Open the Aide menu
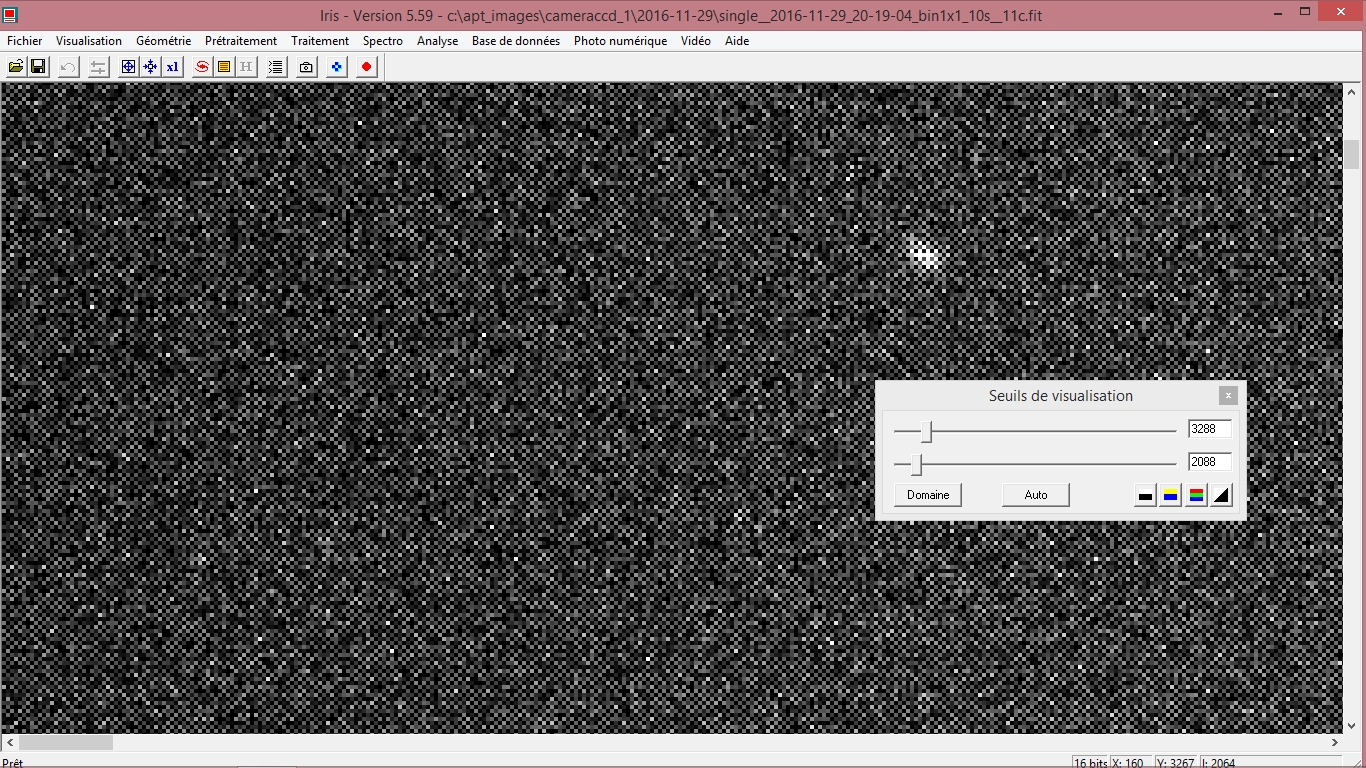Viewport: 1366px width, 768px height. [737, 41]
